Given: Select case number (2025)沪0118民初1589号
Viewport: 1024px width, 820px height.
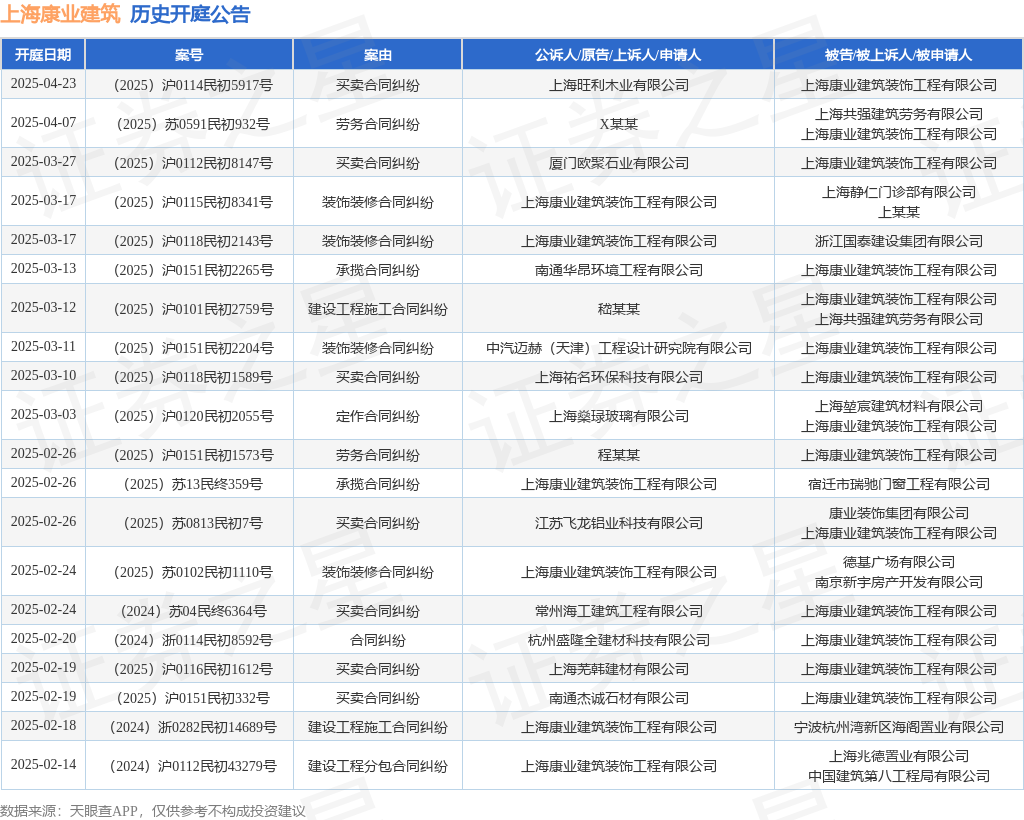Looking at the screenshot, I should coord(189,377).
